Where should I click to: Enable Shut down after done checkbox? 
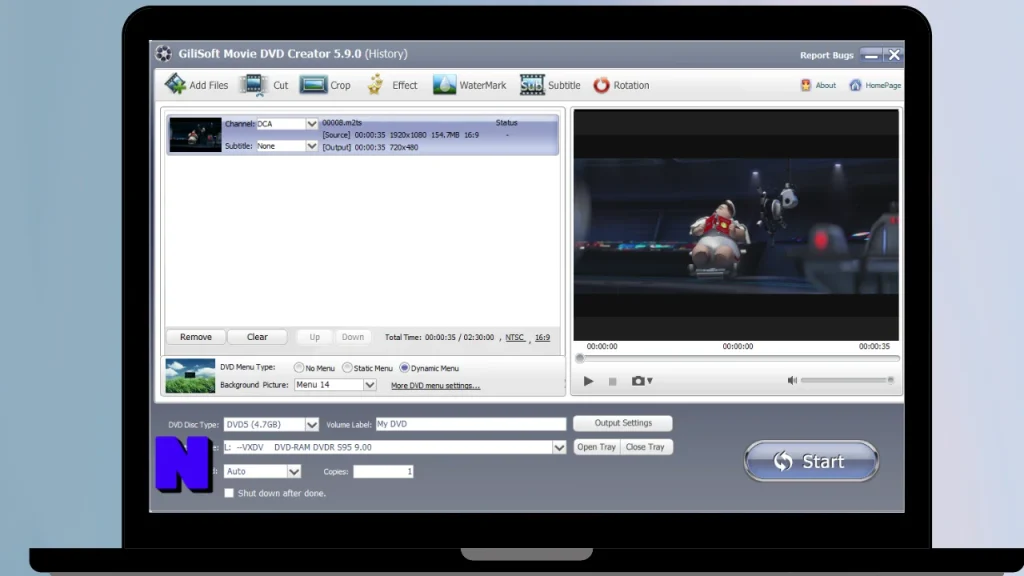[x=229, y=493]
